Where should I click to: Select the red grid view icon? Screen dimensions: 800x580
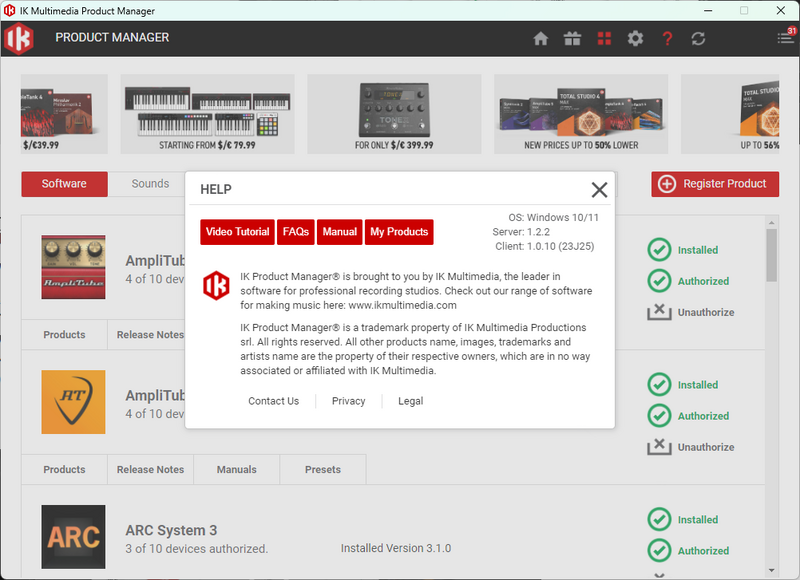pos(604,38)
